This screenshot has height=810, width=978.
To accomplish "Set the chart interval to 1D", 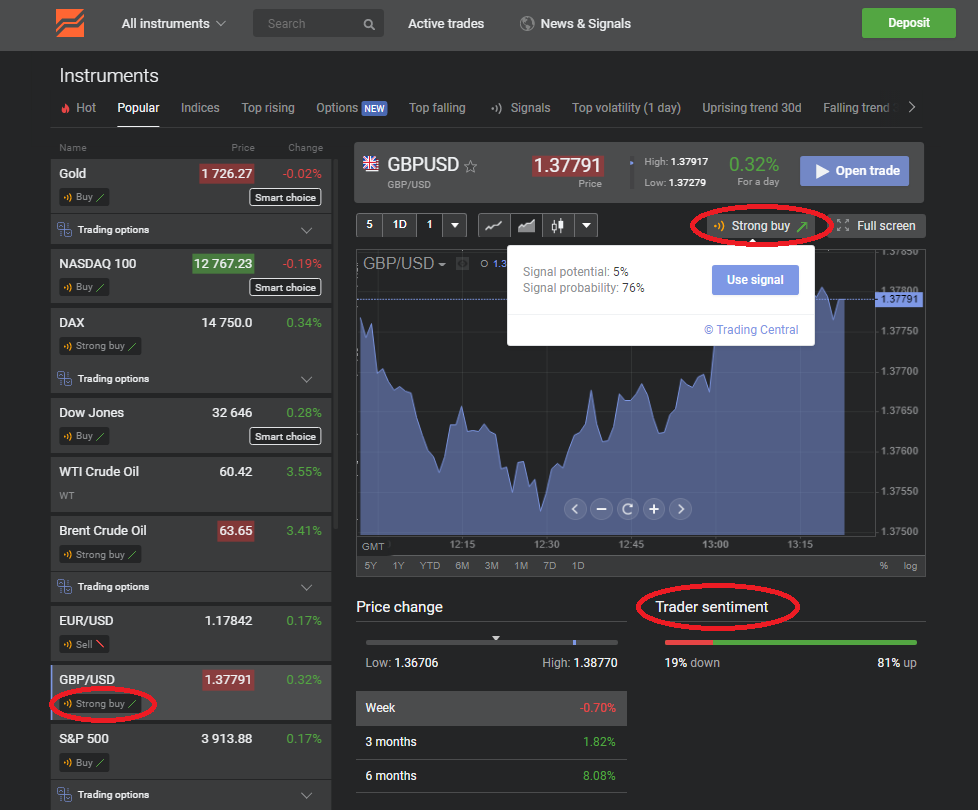I will point(399,225).
